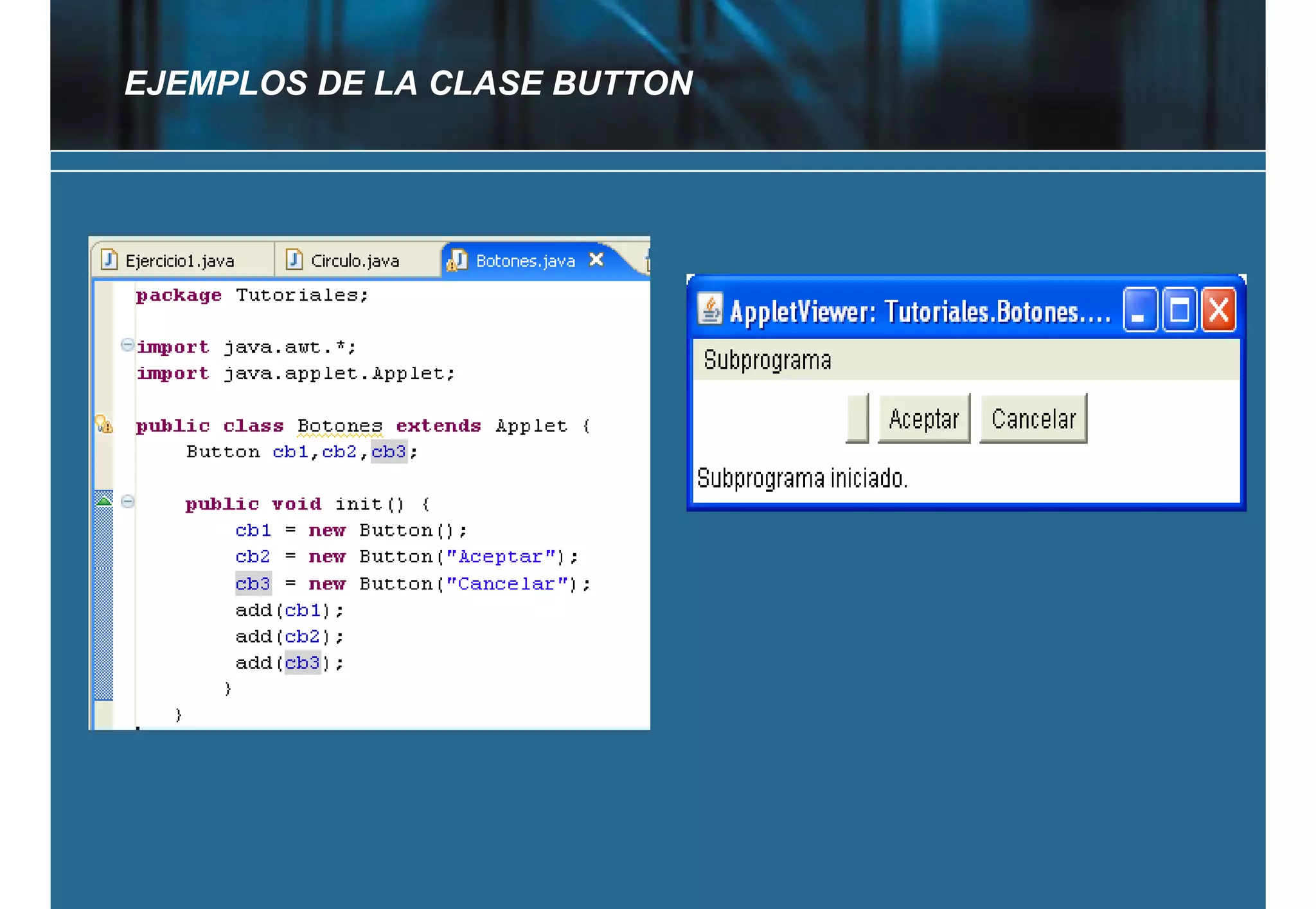Viewport: 1316px width, 909px height.
Task: Click the 'import java.applet.Applet;' line
Action: coord(296,373)
